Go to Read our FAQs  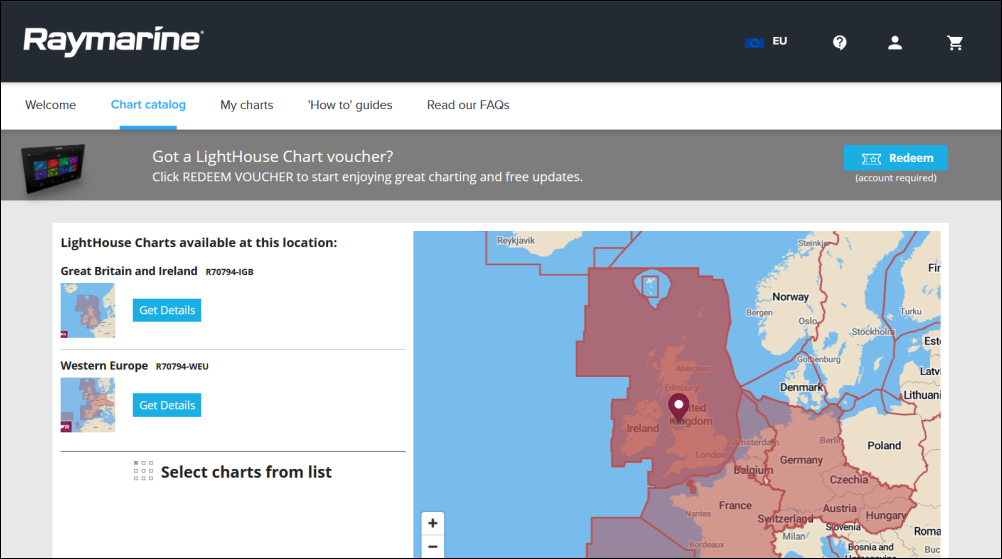468,105
